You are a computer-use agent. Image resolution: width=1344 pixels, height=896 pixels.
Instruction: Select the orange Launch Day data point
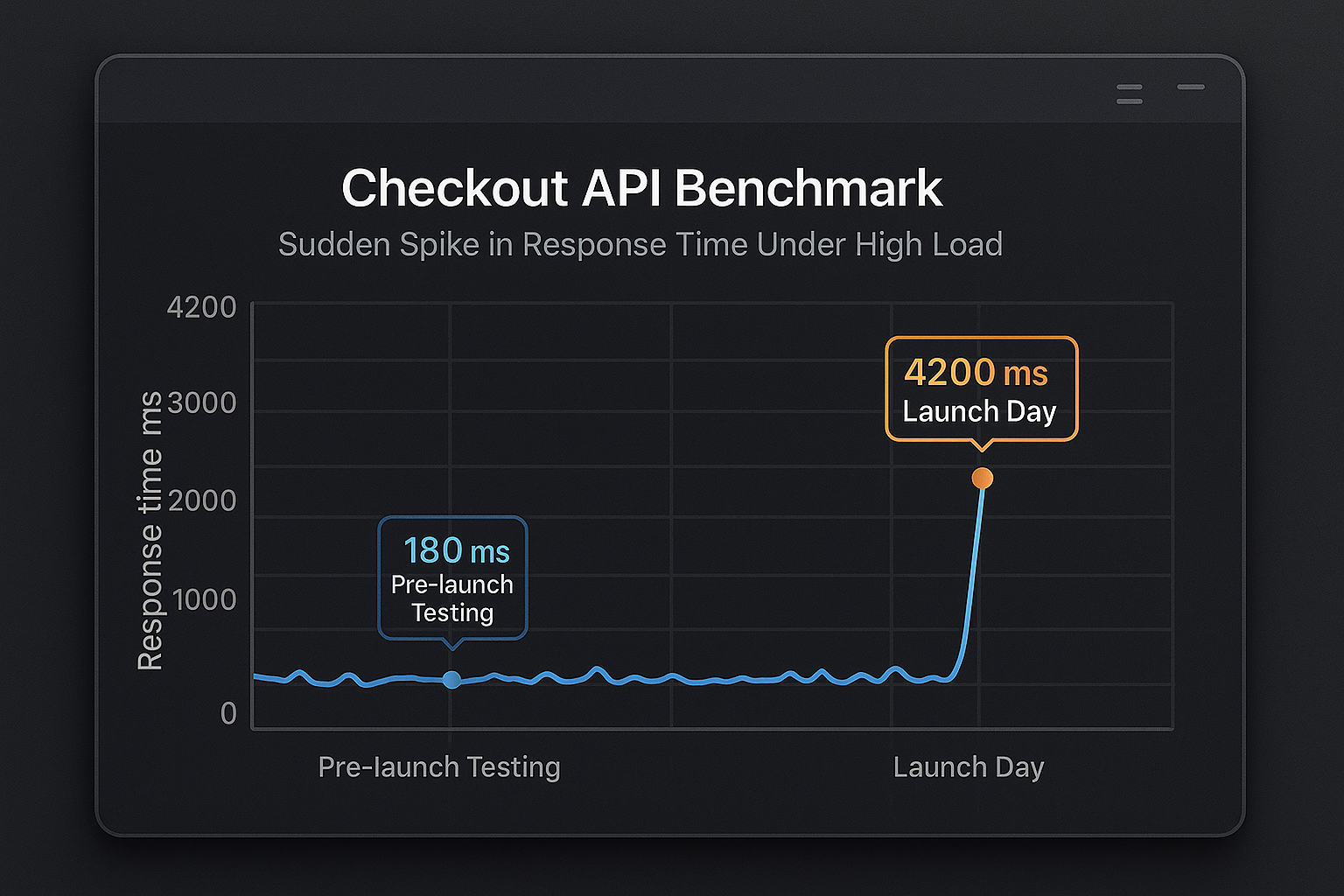coord(983,478)
